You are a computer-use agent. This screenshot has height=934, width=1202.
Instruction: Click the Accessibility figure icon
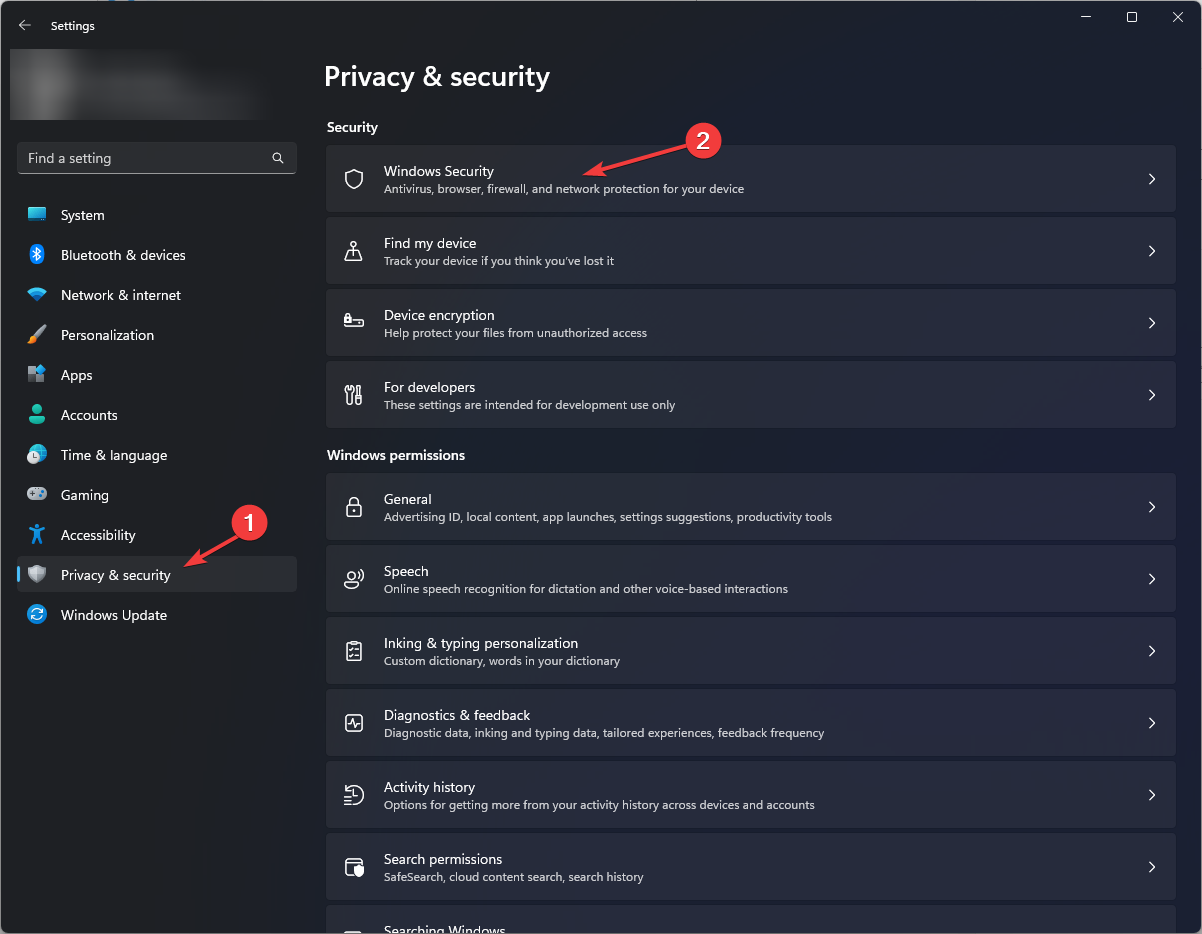[x=37, y=535]
